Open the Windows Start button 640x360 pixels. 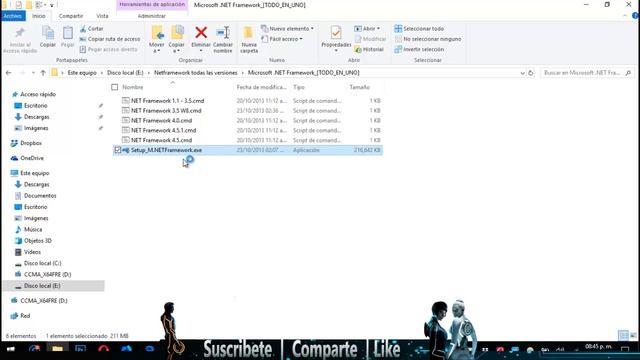click(x=11, y=349)
